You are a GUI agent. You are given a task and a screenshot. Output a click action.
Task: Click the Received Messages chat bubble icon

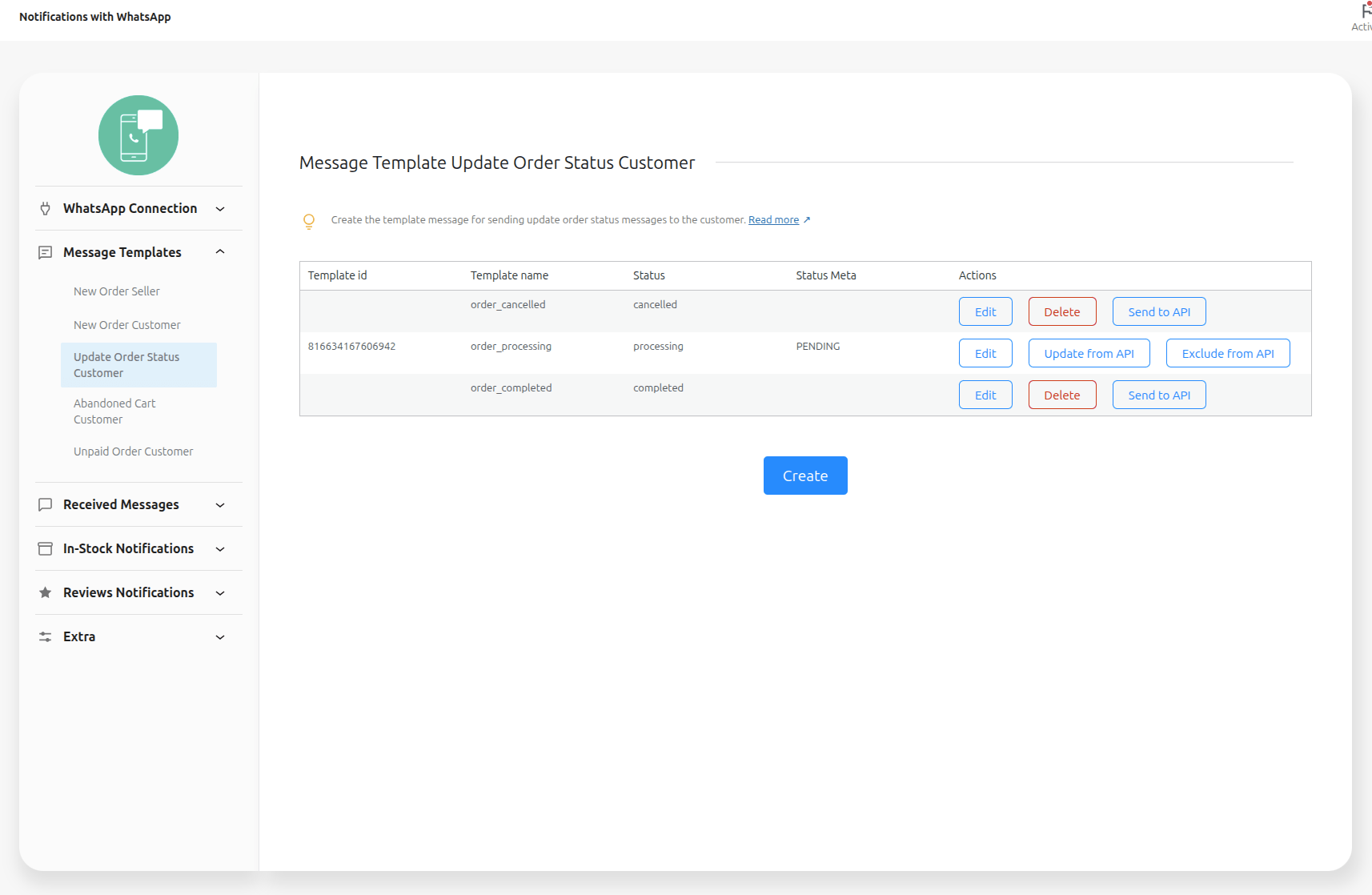(x=46, y=505)
